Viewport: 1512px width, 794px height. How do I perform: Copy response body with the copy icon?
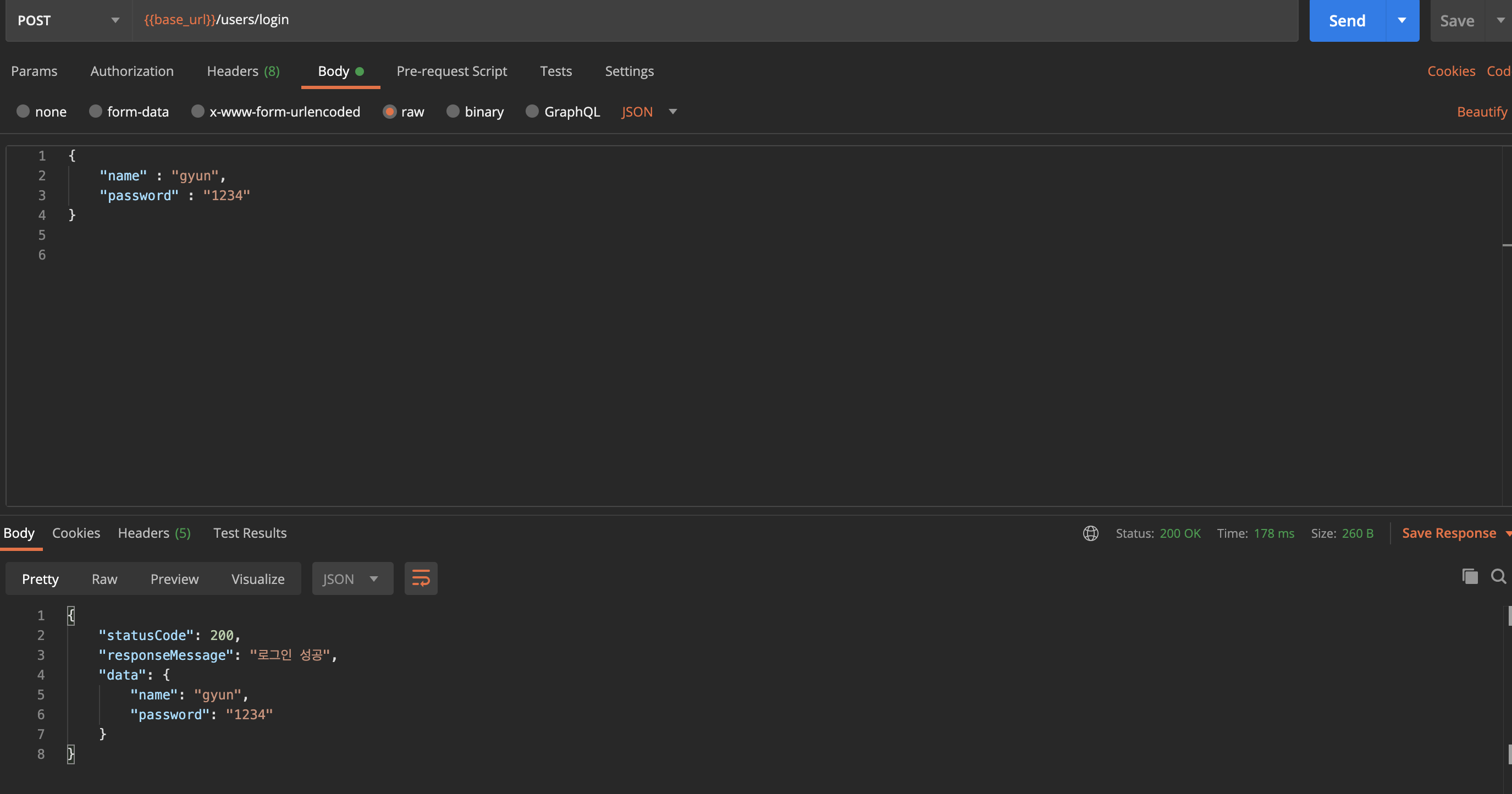(1469, 576)
